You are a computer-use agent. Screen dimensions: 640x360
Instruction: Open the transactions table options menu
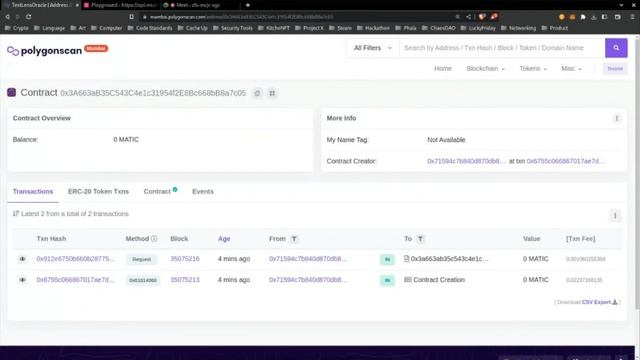click(615, 216)
